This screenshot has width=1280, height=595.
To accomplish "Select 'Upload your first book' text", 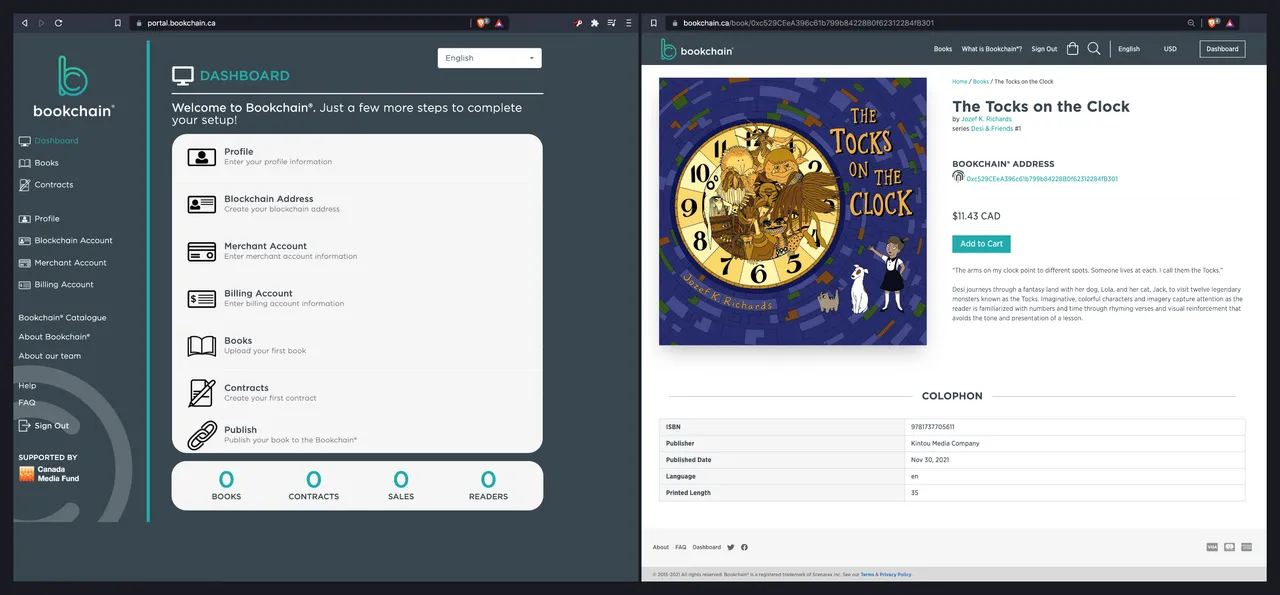I will (x=265, y=351).
